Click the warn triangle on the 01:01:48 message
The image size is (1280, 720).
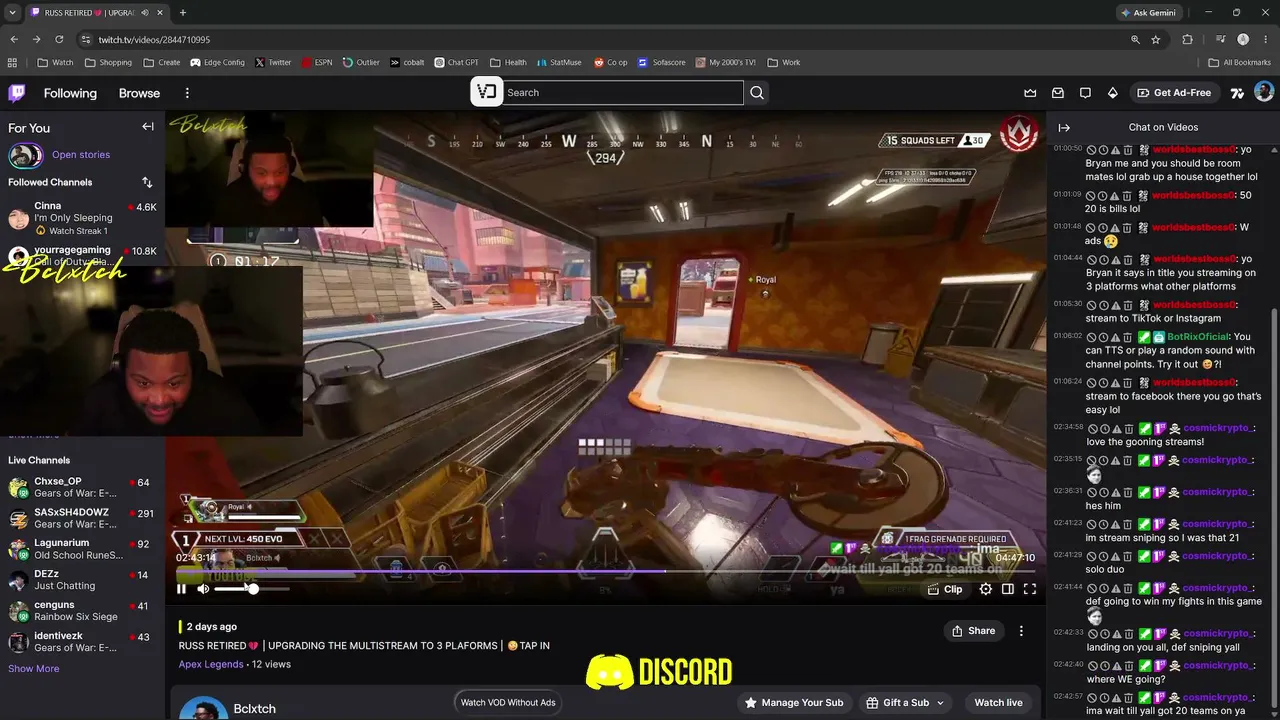point(1115,228)
